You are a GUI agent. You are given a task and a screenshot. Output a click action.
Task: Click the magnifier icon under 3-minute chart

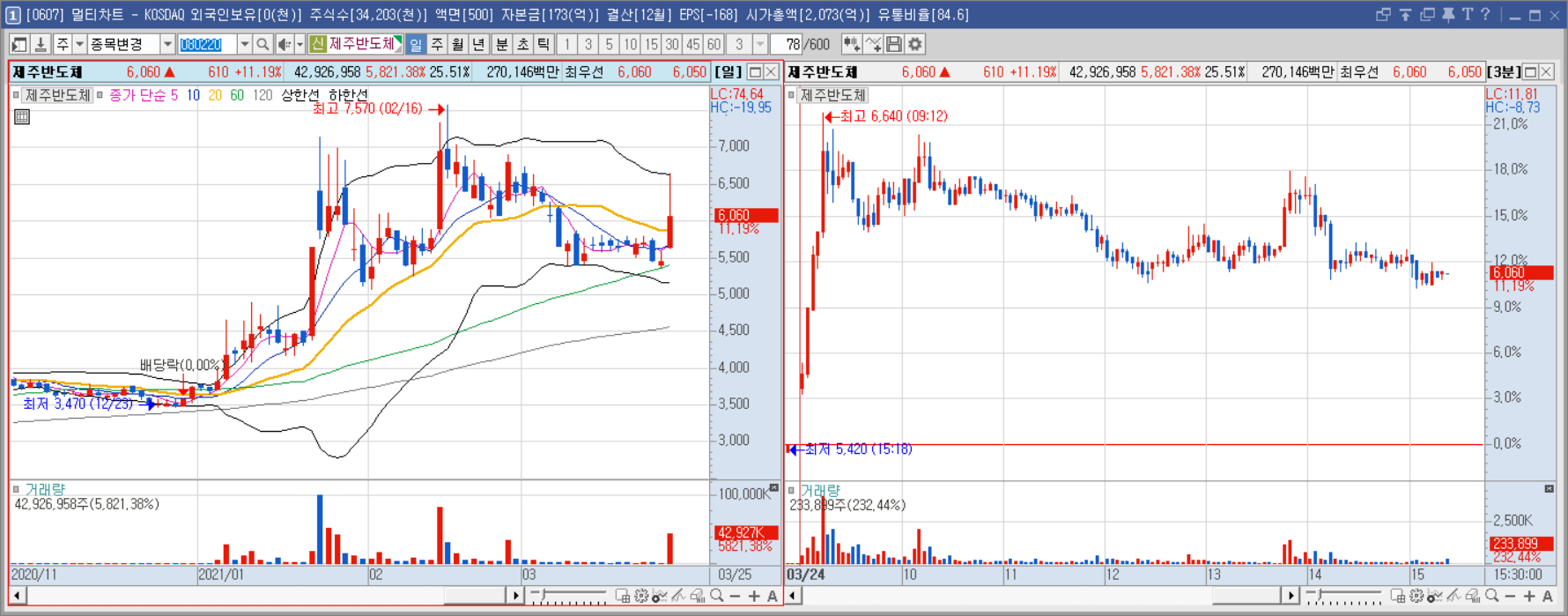(1492, 596)
